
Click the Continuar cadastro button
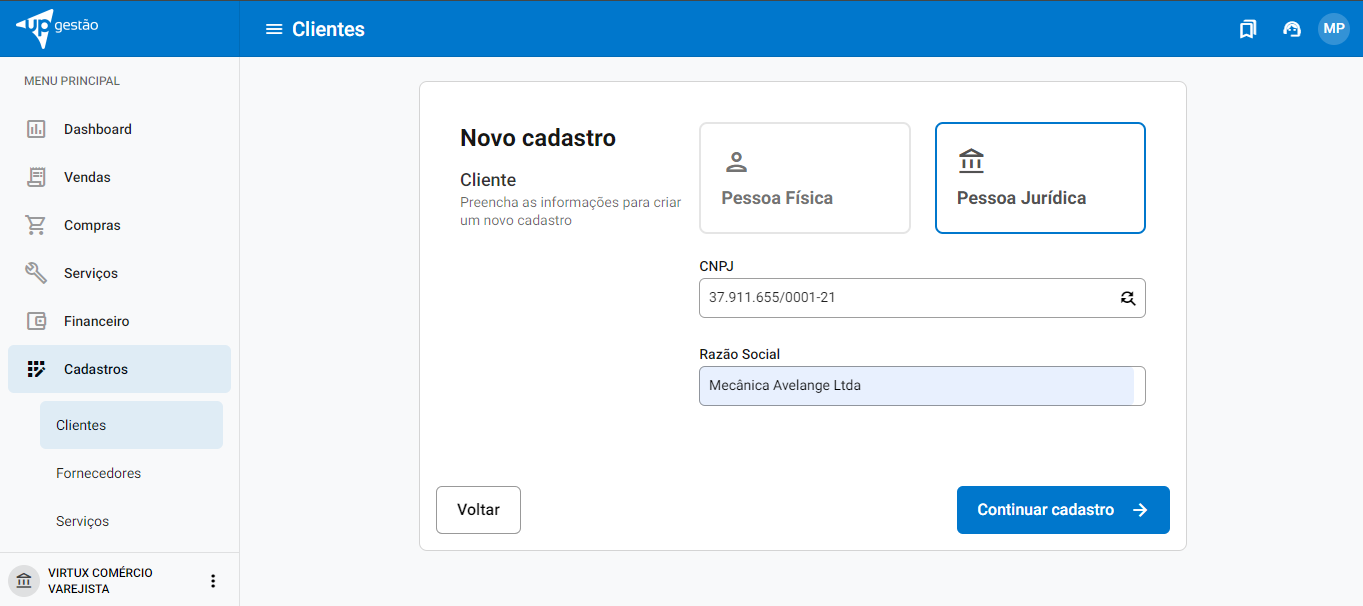(x=1062, y=510)
